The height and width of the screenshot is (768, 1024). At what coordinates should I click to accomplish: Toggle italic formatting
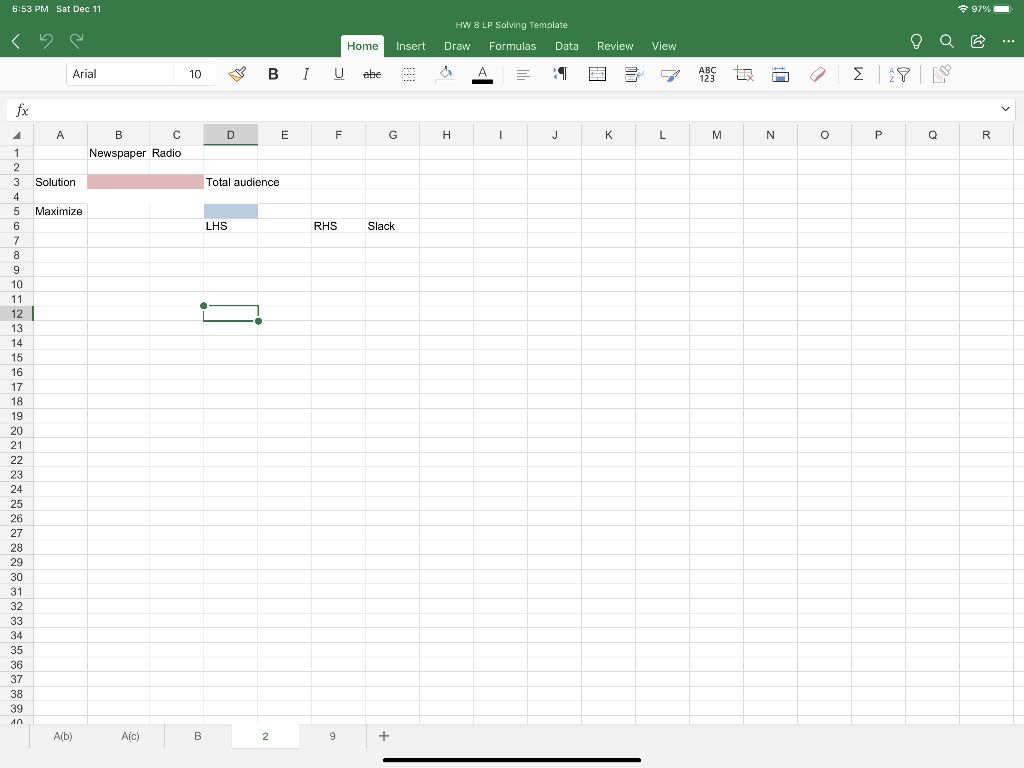[x=306, y=74]
